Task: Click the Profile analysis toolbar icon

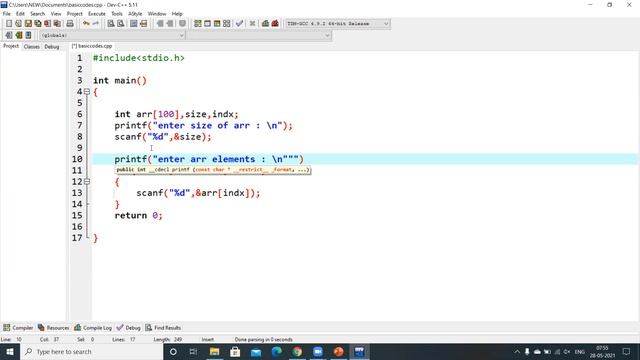Action: pyautogui.click(x=265, y=24)
